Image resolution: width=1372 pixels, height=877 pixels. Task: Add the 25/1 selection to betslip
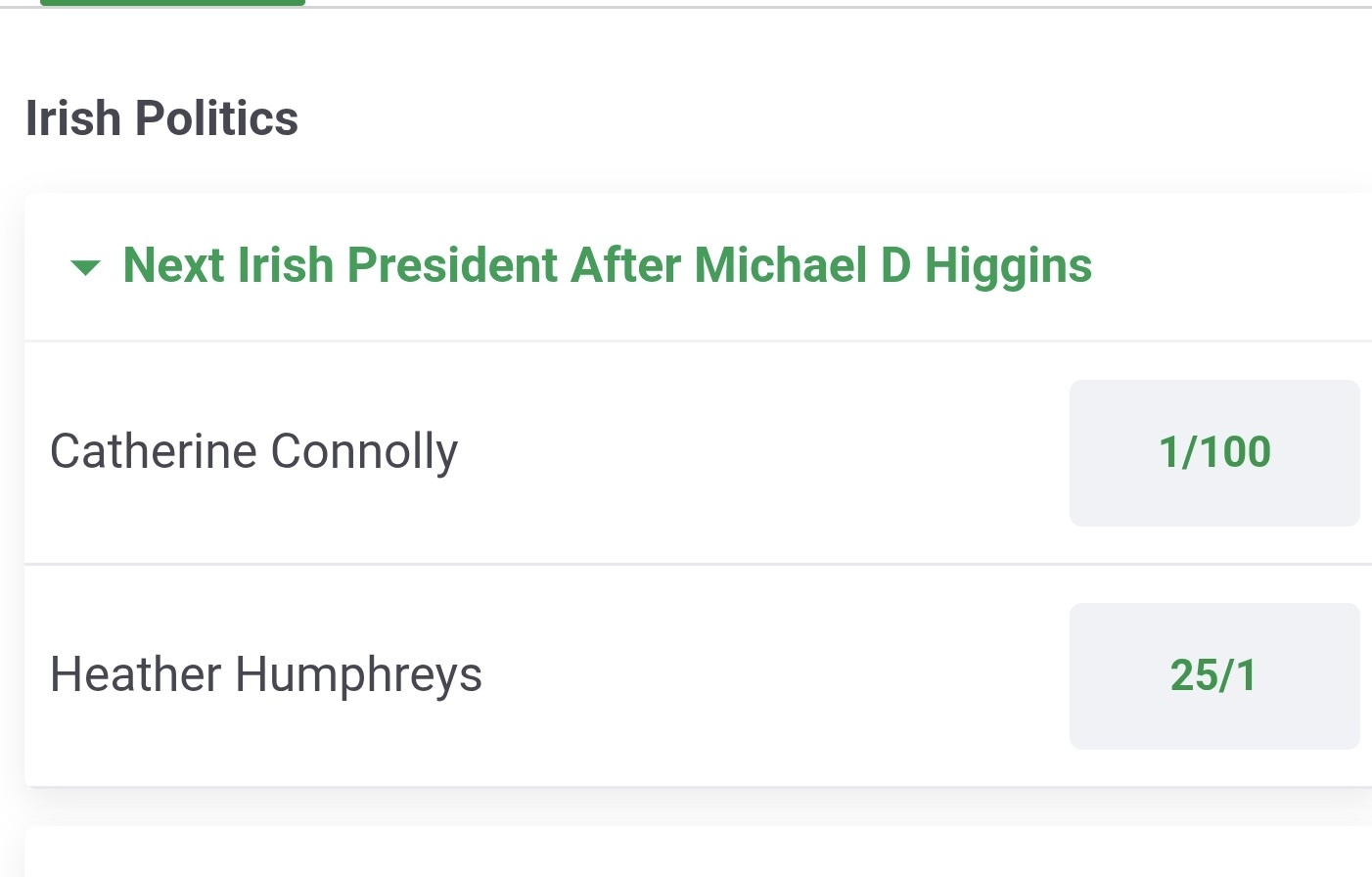coord(1213,675)
